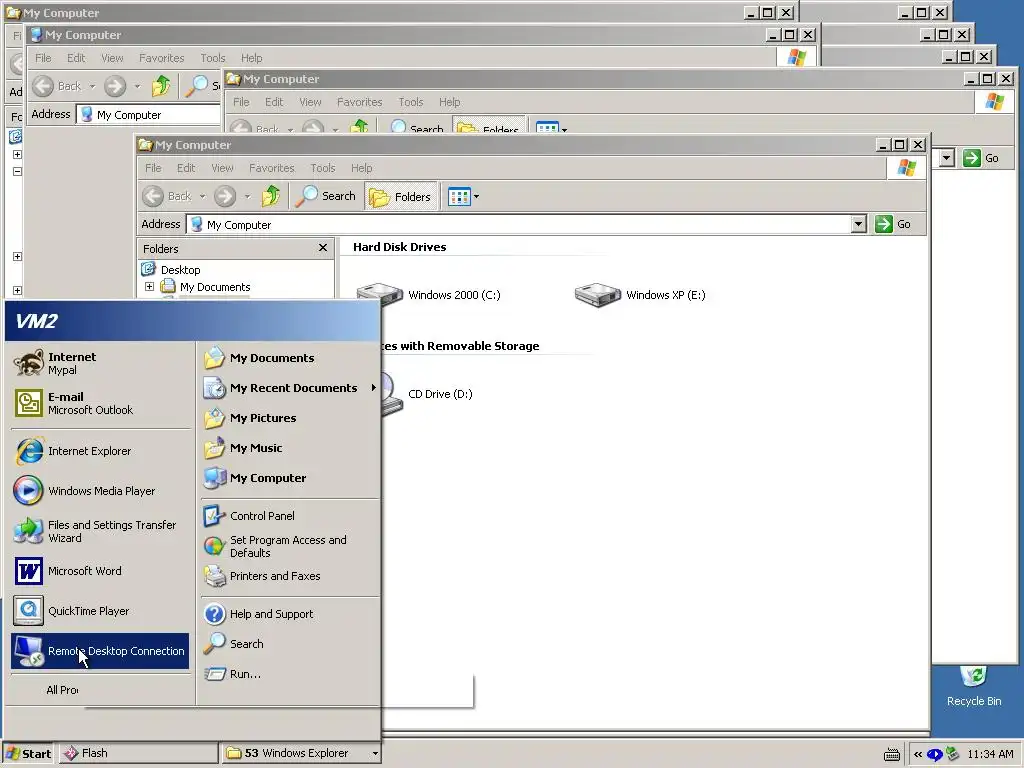Show hidden tray icons chevron

[x=918, y=754]
